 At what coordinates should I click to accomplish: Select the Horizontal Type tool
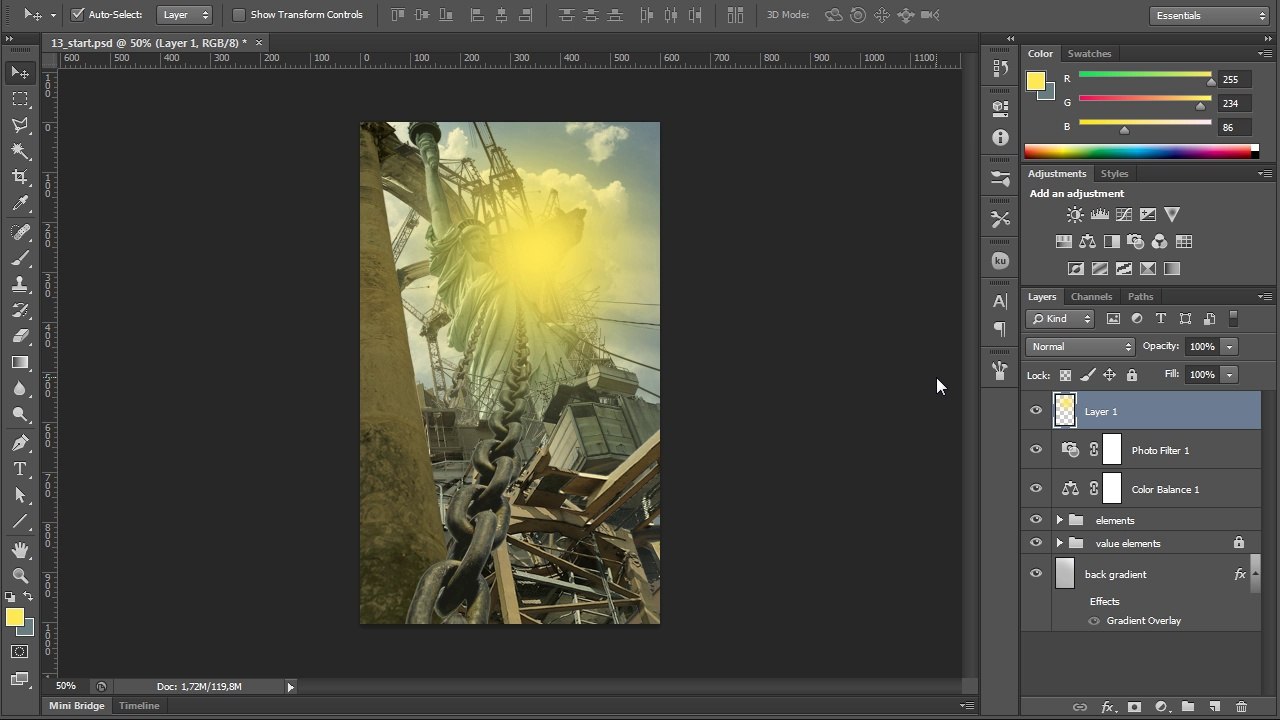20,469
